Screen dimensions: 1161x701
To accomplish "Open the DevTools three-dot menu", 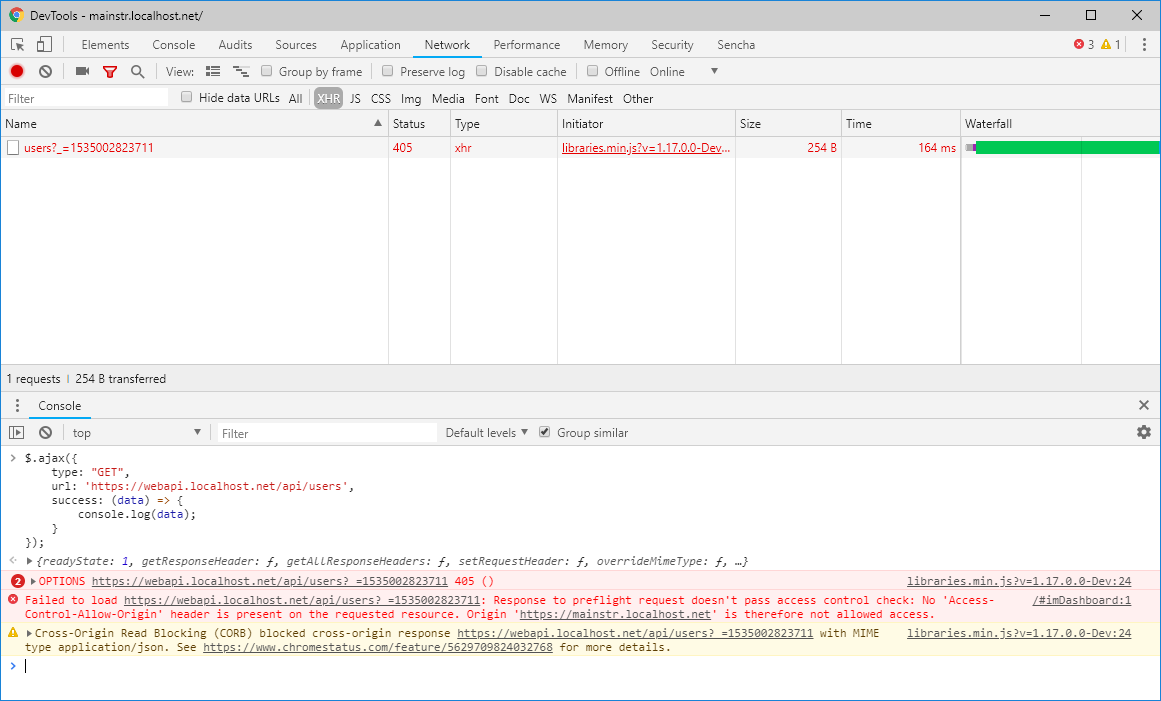I will 1145,44.
